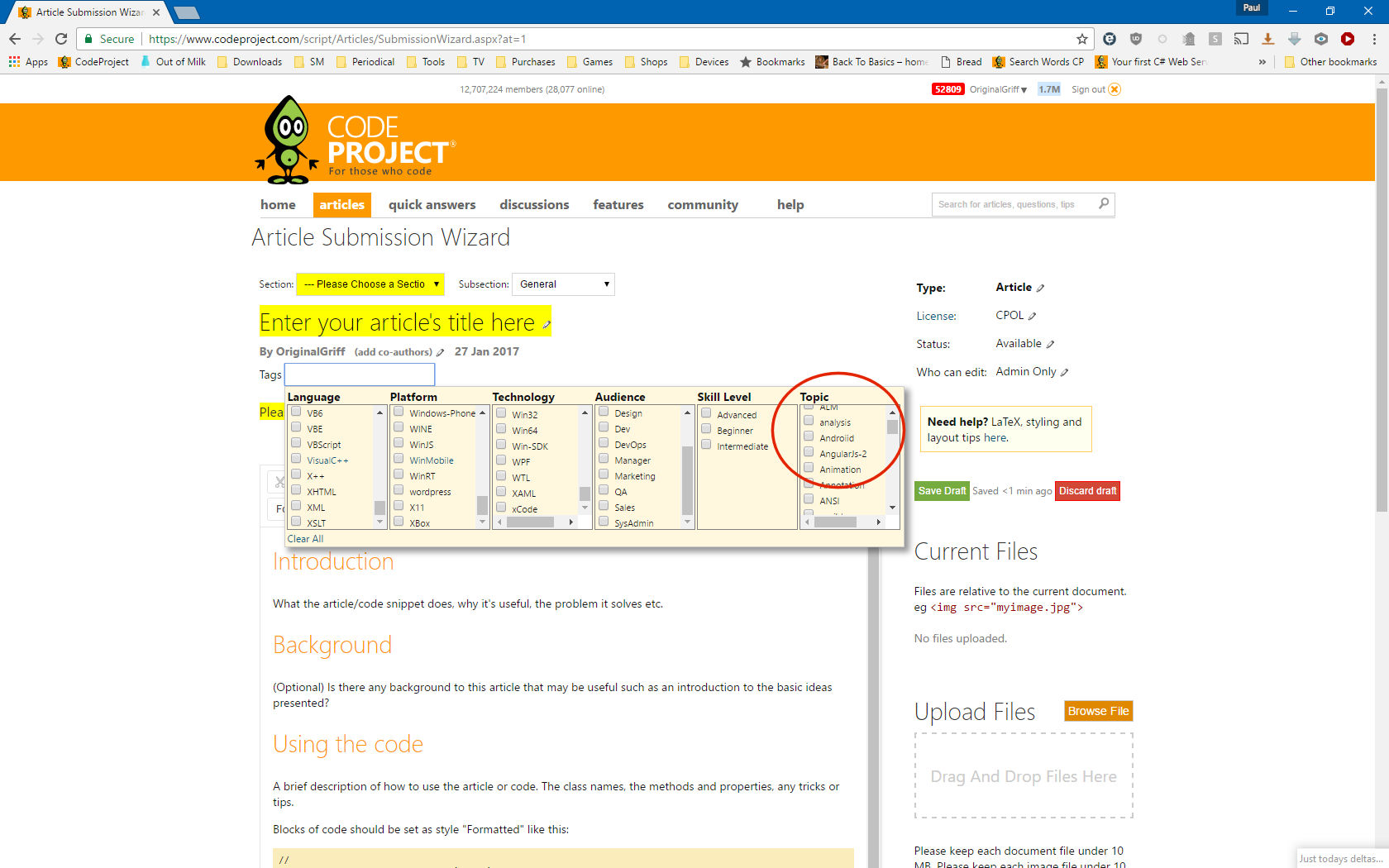The width and height of the screenshot is (1389, 868).
Task: Click the Save Draft button
Action: tap(942, 491)
